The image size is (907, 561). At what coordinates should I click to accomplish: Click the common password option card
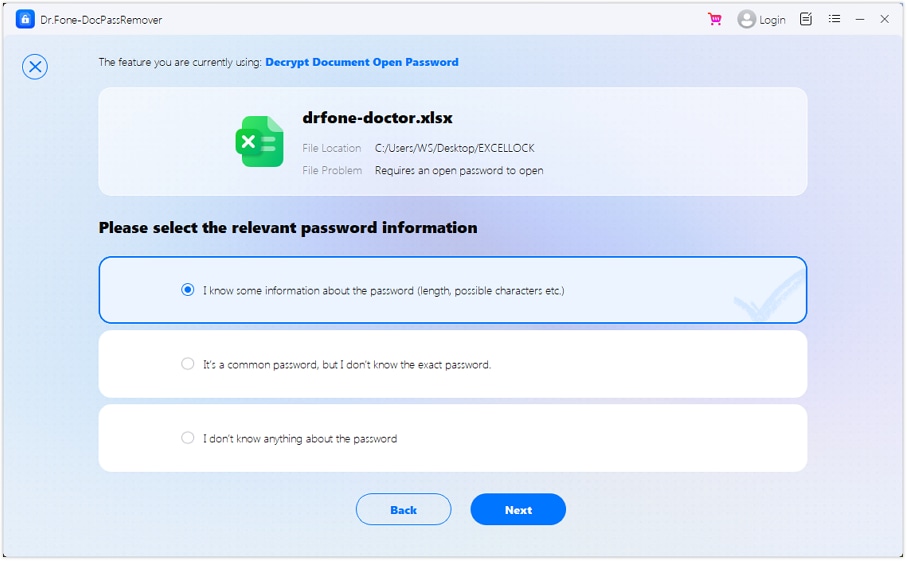click(x=453, y=364)
